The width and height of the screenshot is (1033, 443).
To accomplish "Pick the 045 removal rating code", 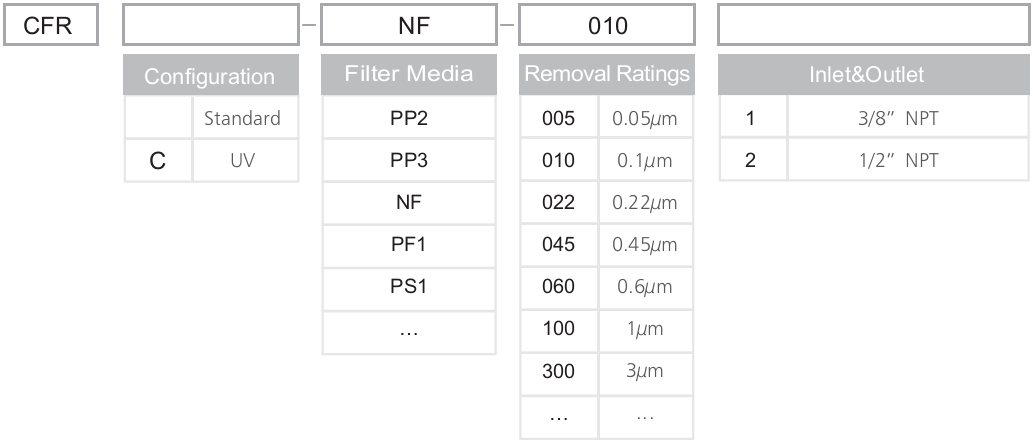I will [558, 243].
